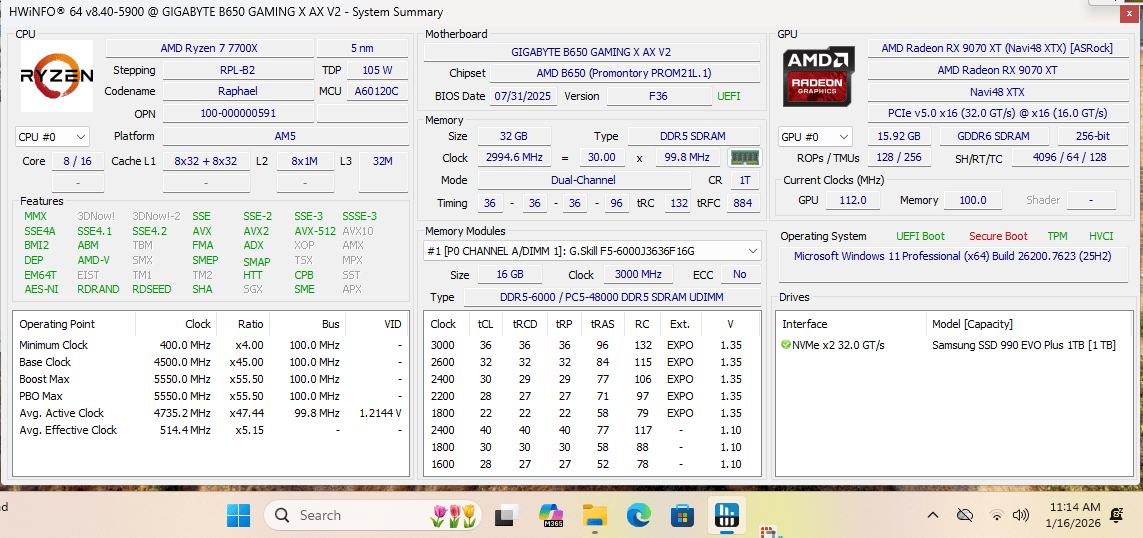Click the 1.2144 V VID value
This screenshot has height=538, width=1143.
pyautogui.click(x=380, y=413)
